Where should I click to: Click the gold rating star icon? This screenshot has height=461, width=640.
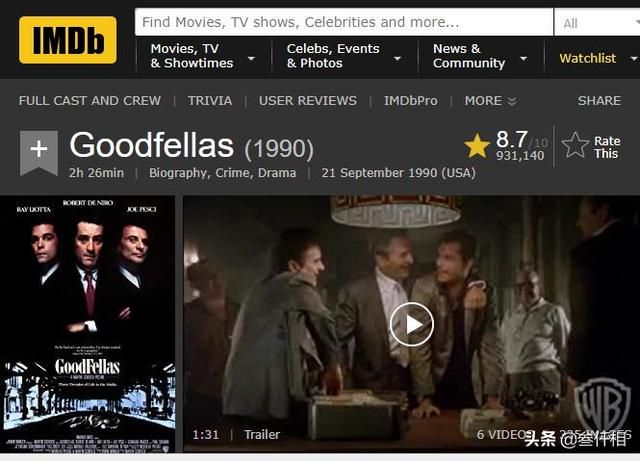pos(477,146)
